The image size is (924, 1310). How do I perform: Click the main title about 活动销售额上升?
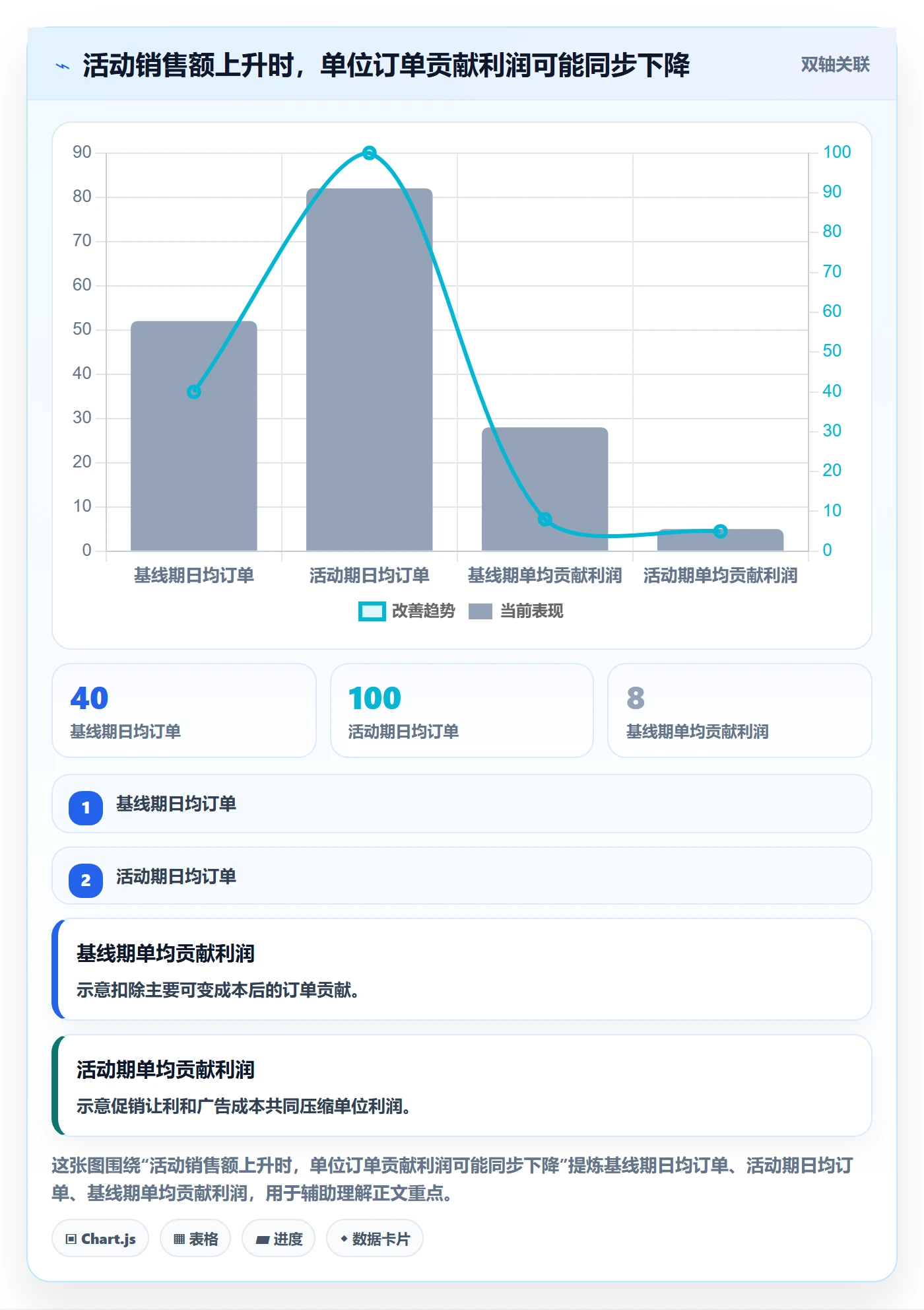(386, 65)
